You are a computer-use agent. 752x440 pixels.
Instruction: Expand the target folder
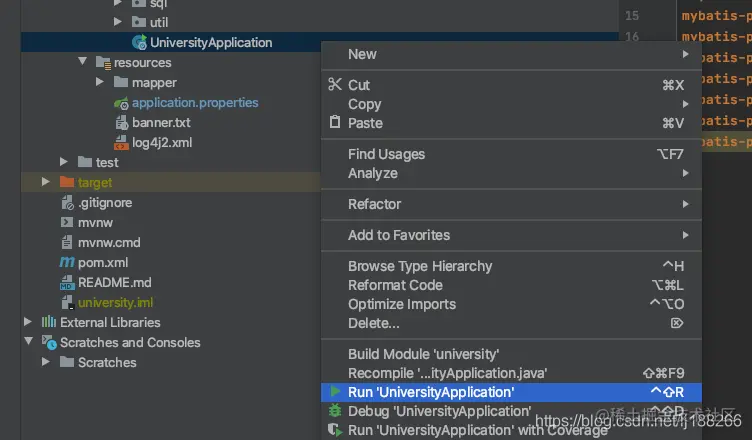click(46, 182)
